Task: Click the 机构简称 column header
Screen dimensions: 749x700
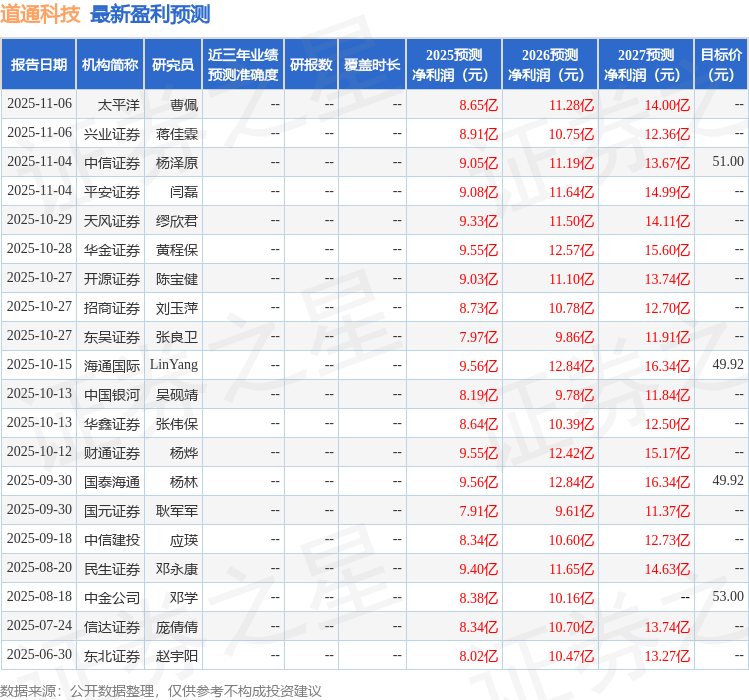Action: click(110, 65)
